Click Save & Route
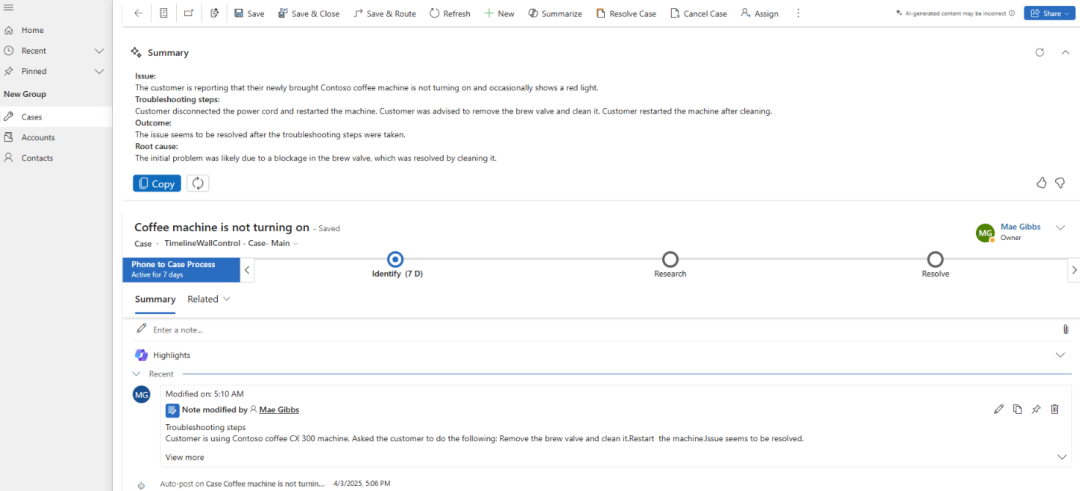This screenshot has width=1080, height=491. tap(384, 14)
